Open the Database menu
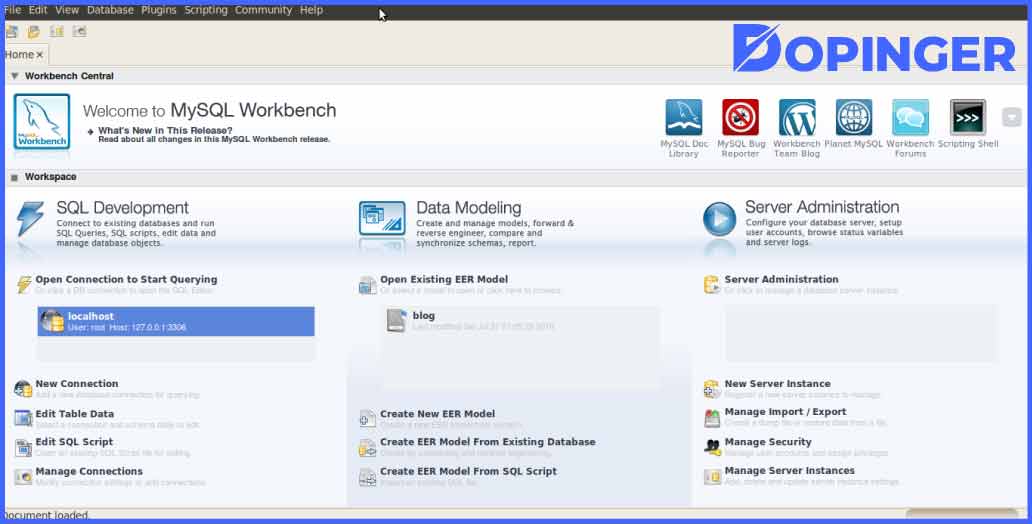Image resolution: width=1032 pixels, height=524 pixels. [x=110, y=10]
